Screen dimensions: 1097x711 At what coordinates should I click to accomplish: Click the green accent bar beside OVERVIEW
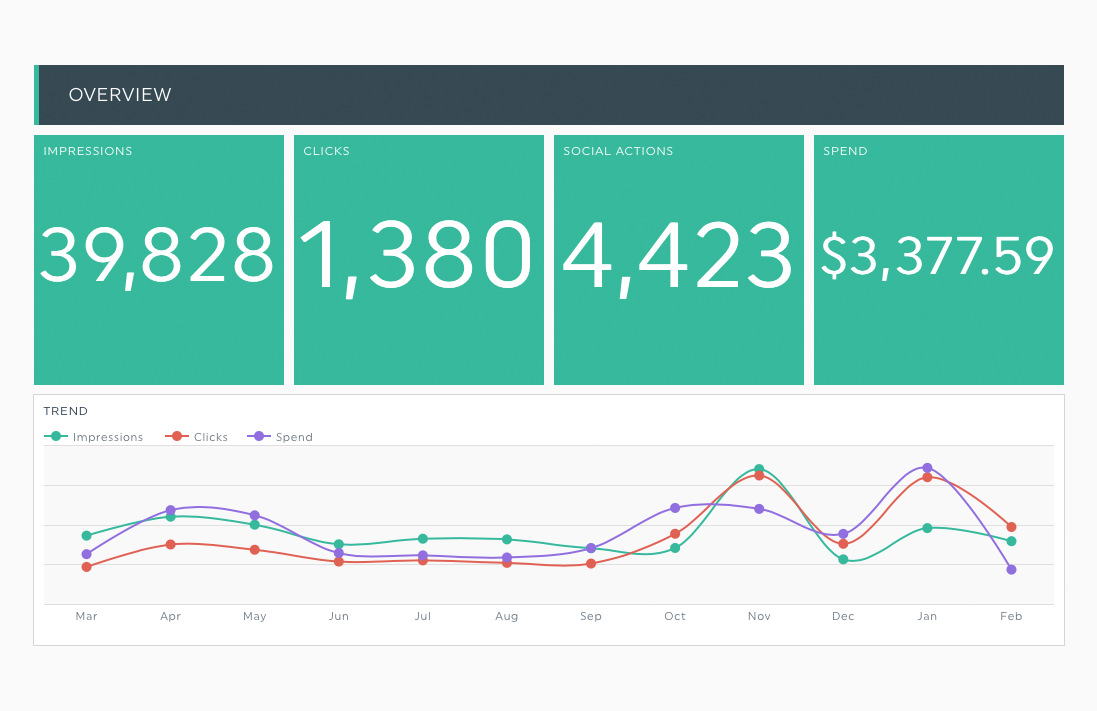[38, 95]
